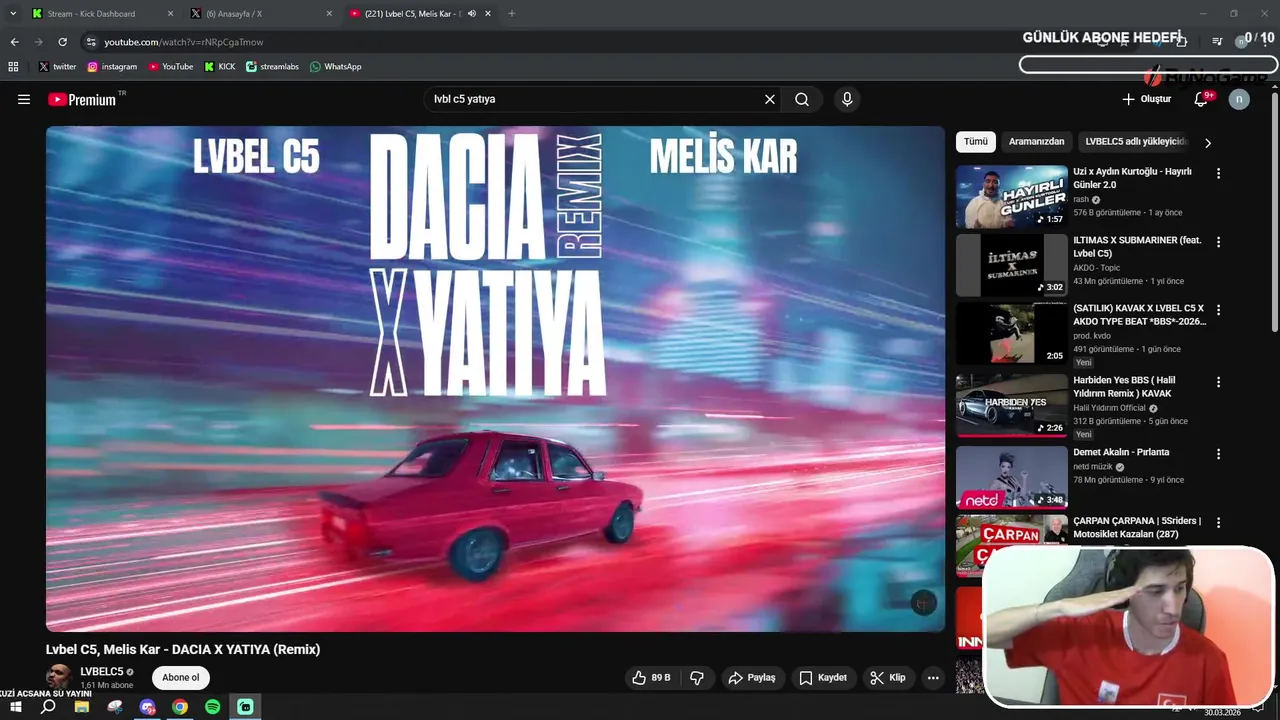Launch File Explorer from the taskbar
Screen dimensions: 1280x720
pyautogui.click(x=82, y=707)
